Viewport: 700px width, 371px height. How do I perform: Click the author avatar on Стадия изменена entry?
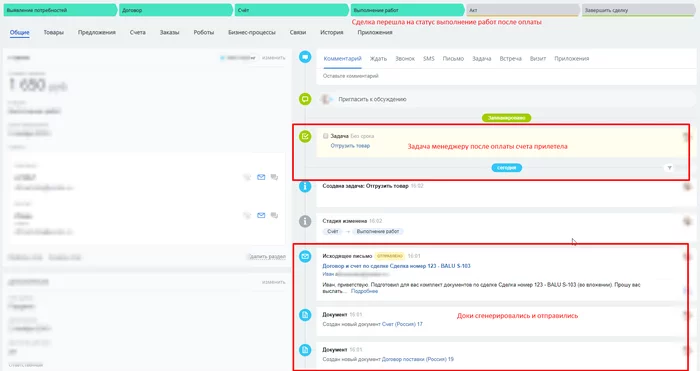[x=688, y=221]
